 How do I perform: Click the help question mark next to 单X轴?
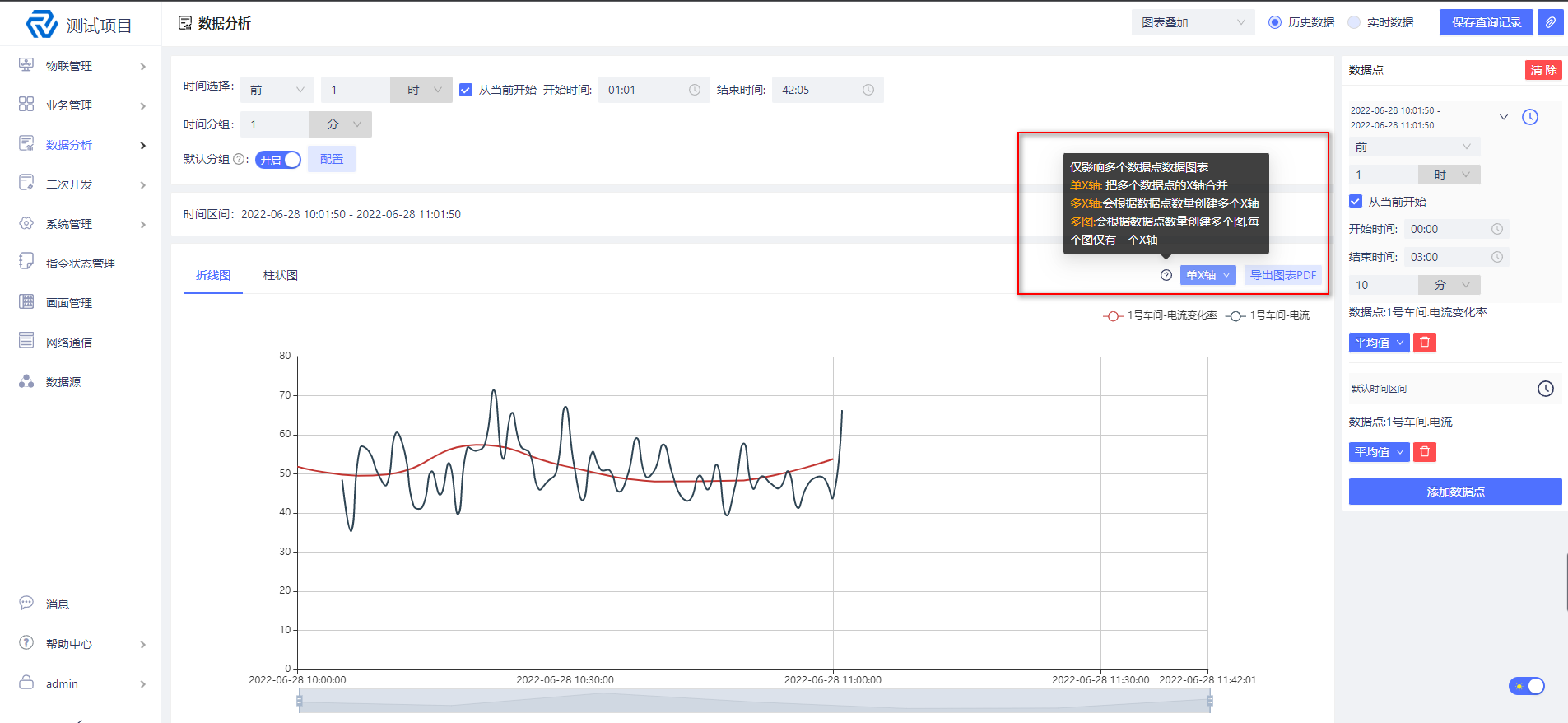[x=1166, y=275]
